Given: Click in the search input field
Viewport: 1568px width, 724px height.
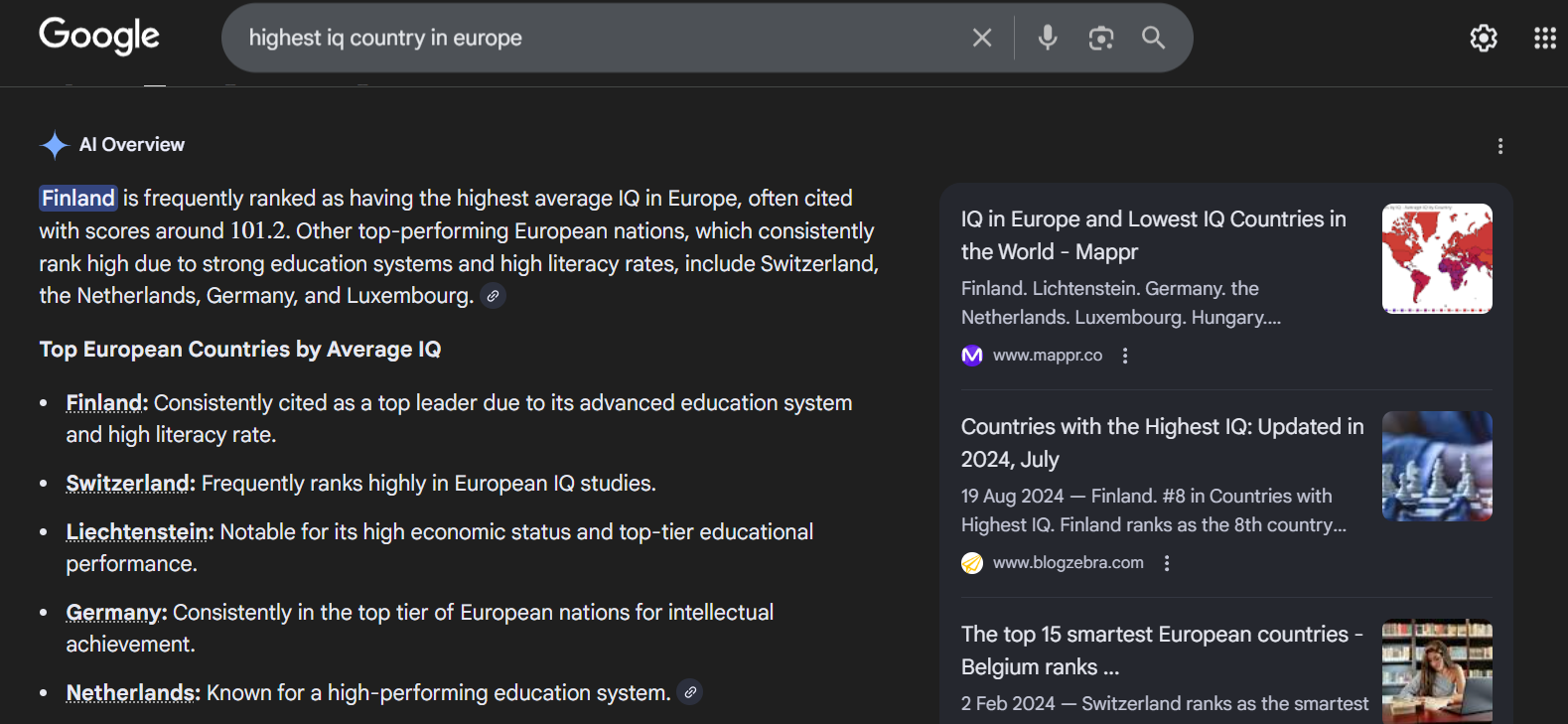Looking at the screenshot, I should (596, 38).
